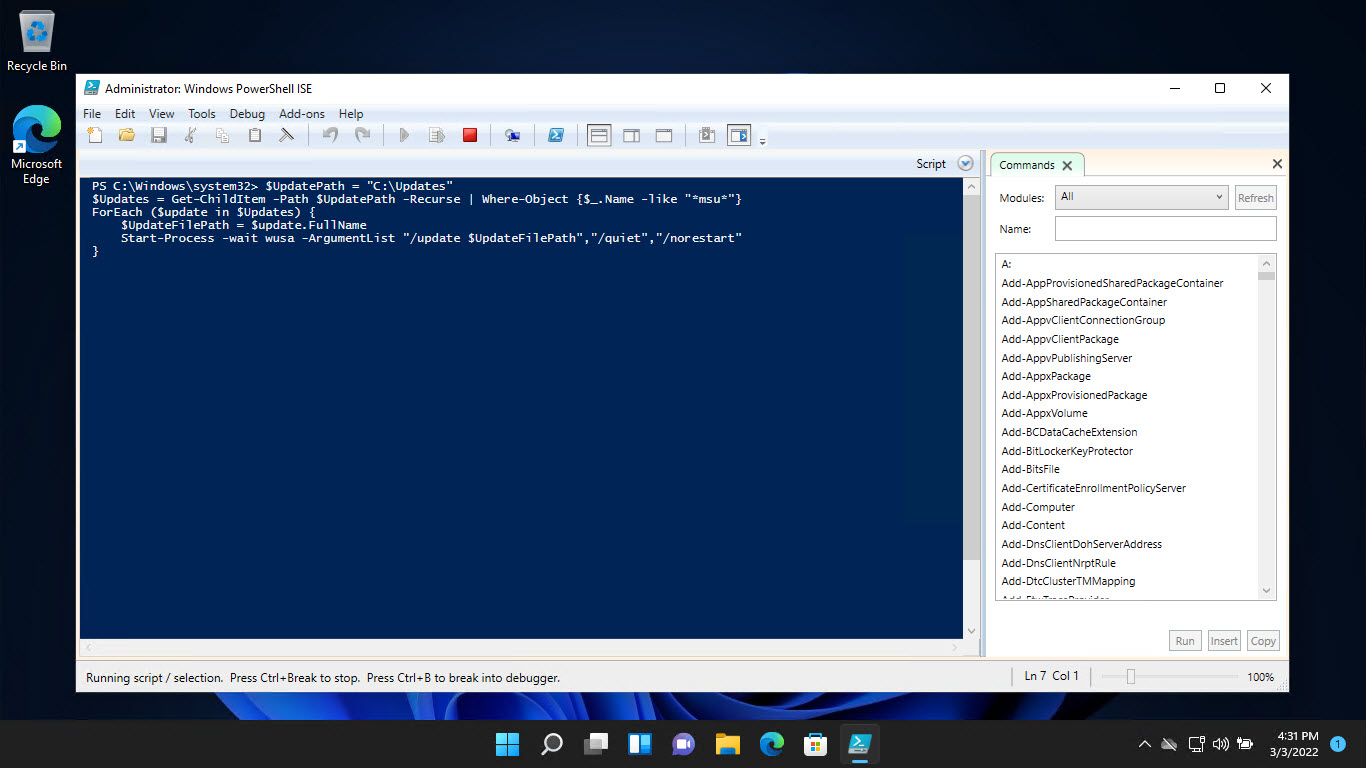This screenshot has width=1366, height=768.
Task: Launch PowerShell.exe from the toolbar icon
Action: pyautogui.click(x=556, y=134)
